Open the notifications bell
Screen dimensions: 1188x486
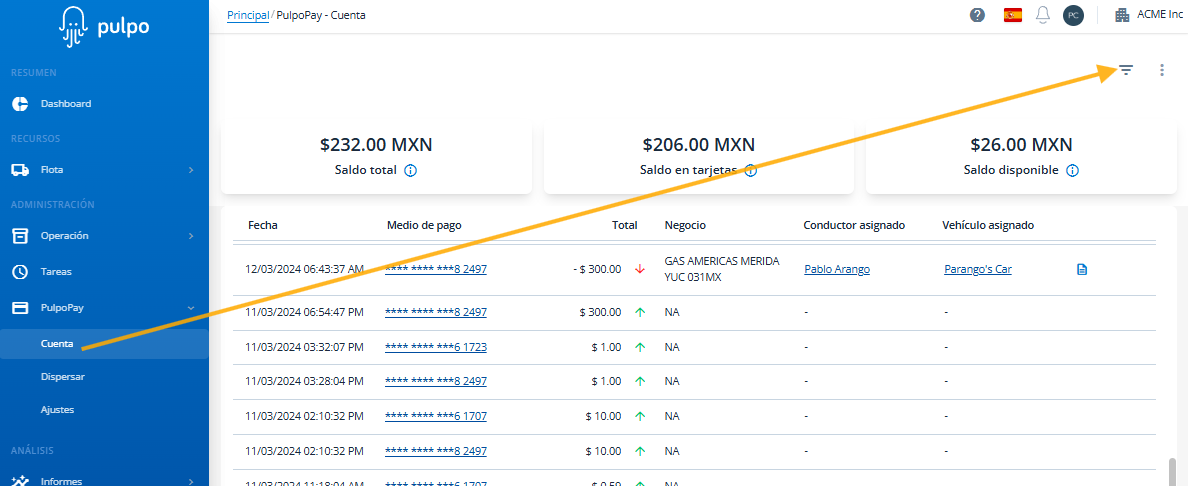click(1043, 15)
